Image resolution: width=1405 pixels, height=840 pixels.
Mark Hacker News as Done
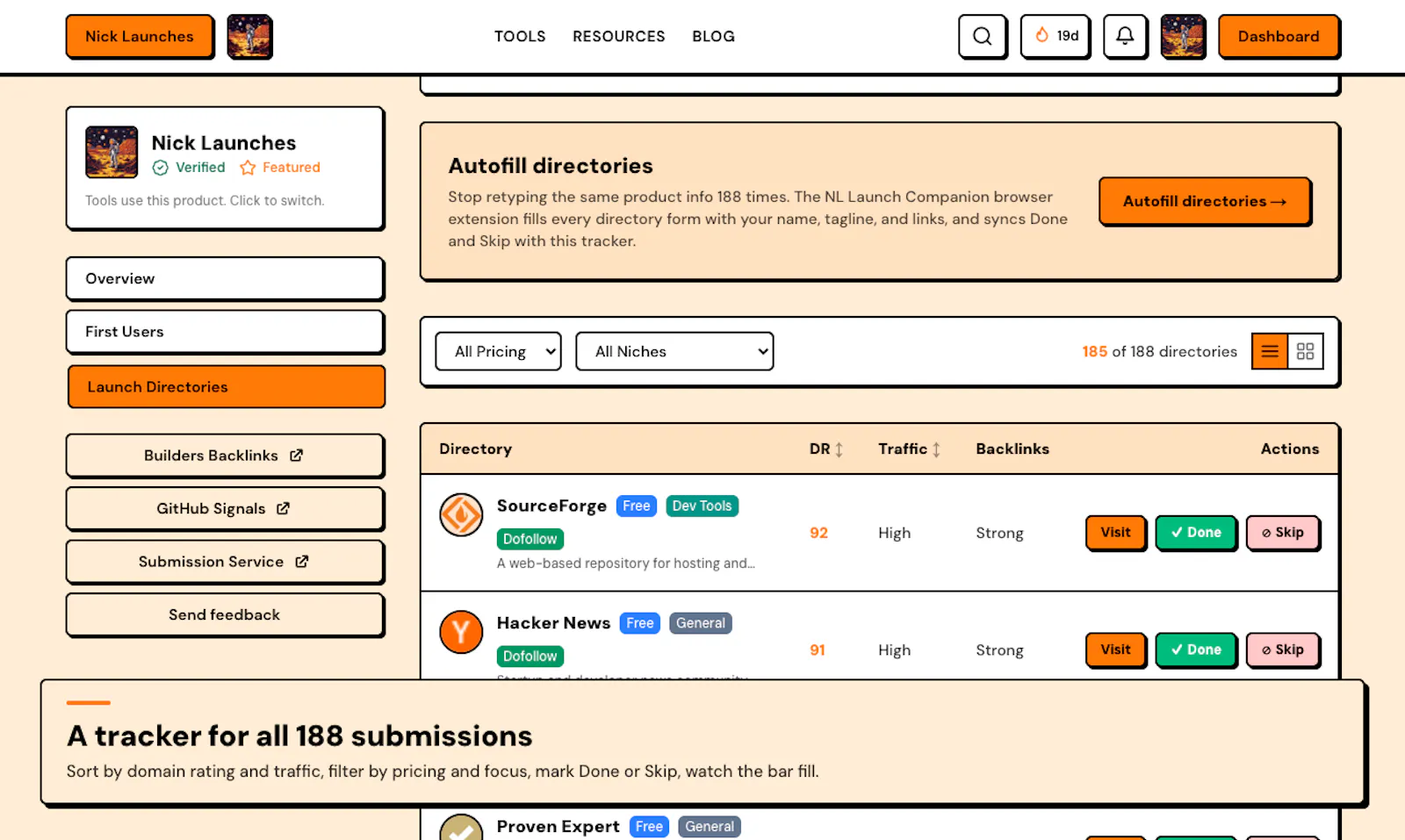point(1196,650)
